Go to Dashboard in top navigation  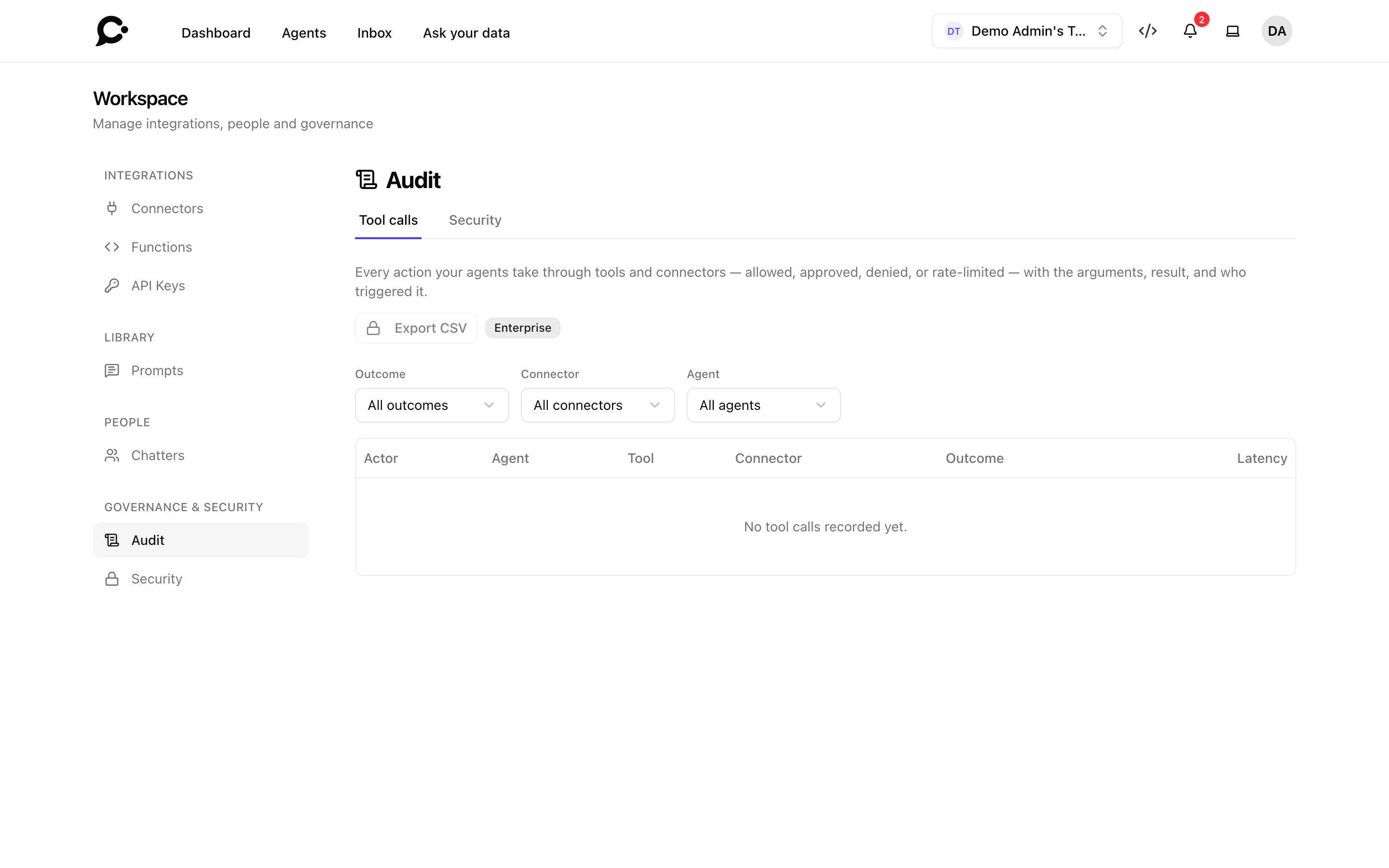pos(216,33)
